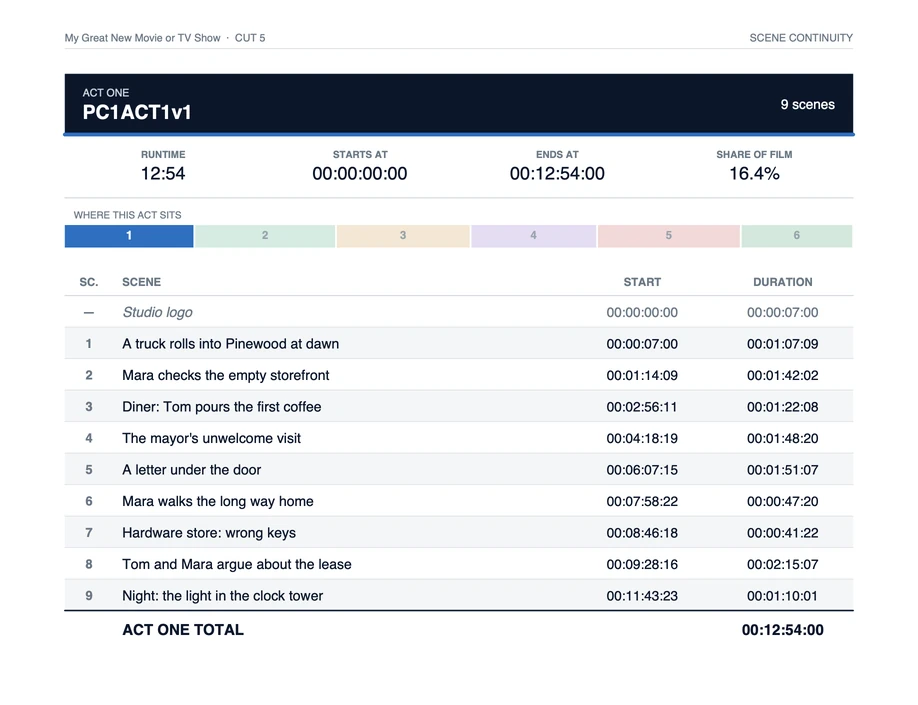Select 'Mara checks the empty storefront'
Image resolution: width=918 pixels, height=705 pixels.
click(459, 375)
